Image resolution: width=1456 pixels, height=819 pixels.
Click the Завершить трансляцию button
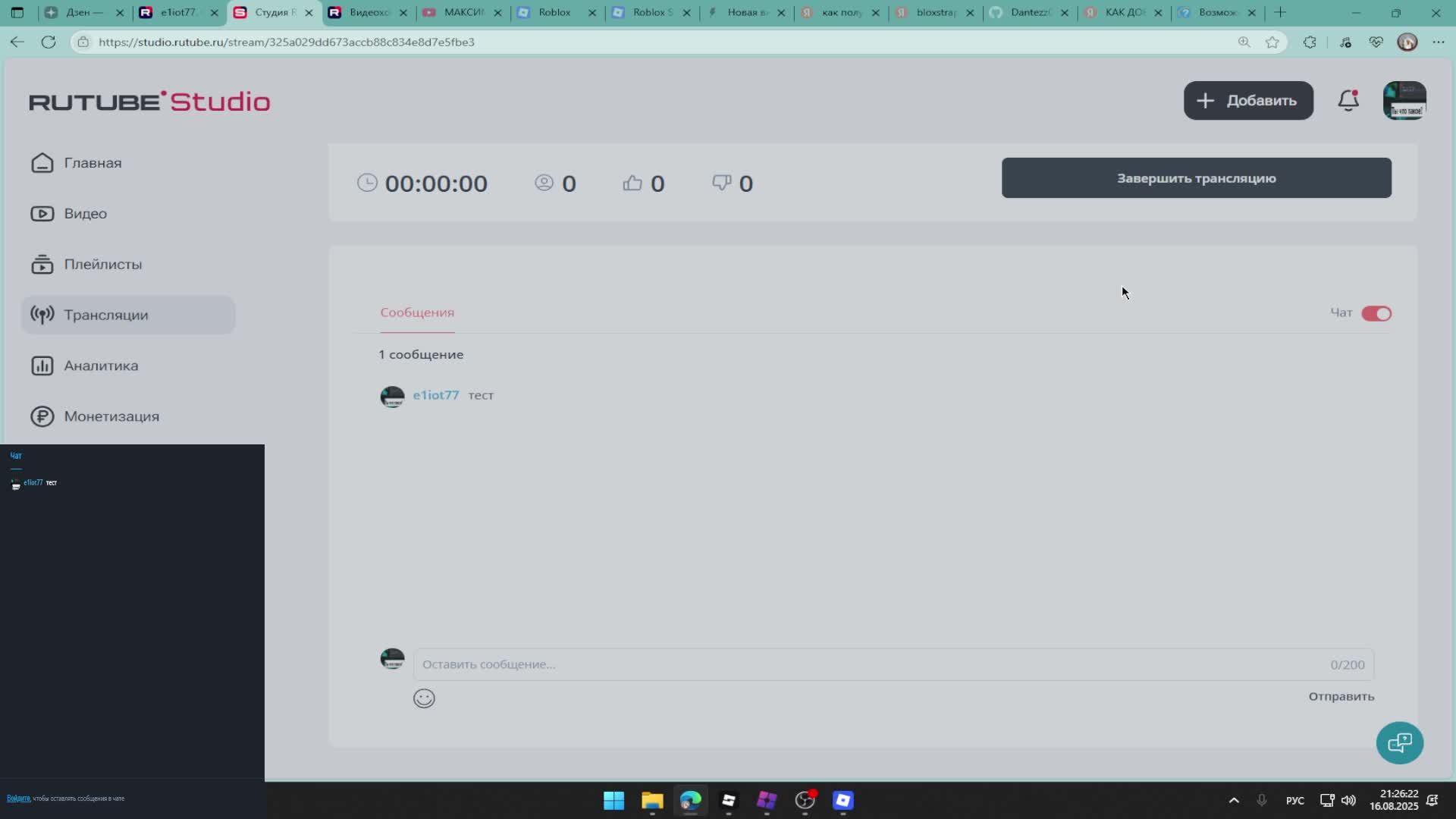click(1196, 178)
